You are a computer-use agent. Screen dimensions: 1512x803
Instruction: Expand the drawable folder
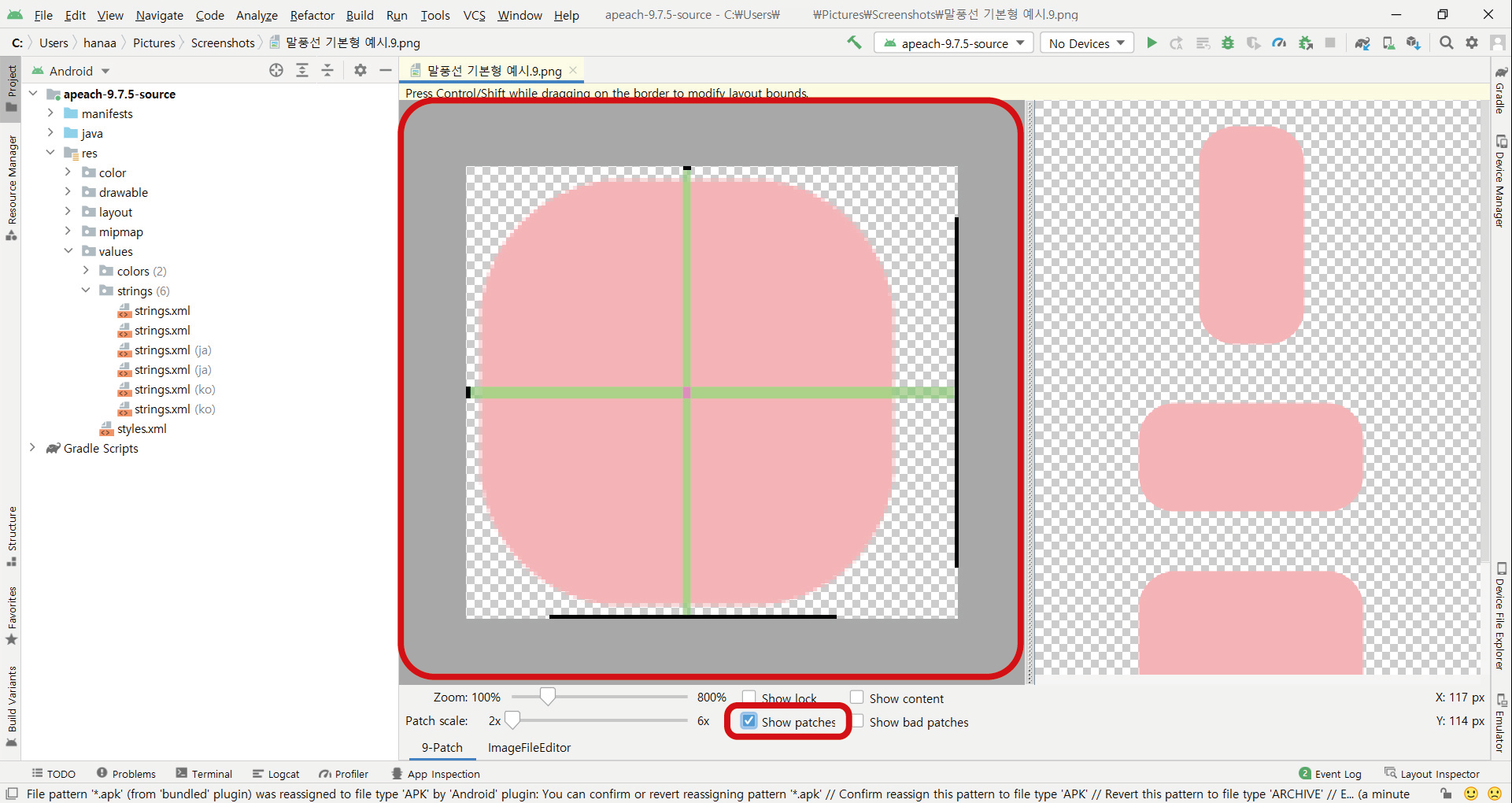[x=68, y=192]
